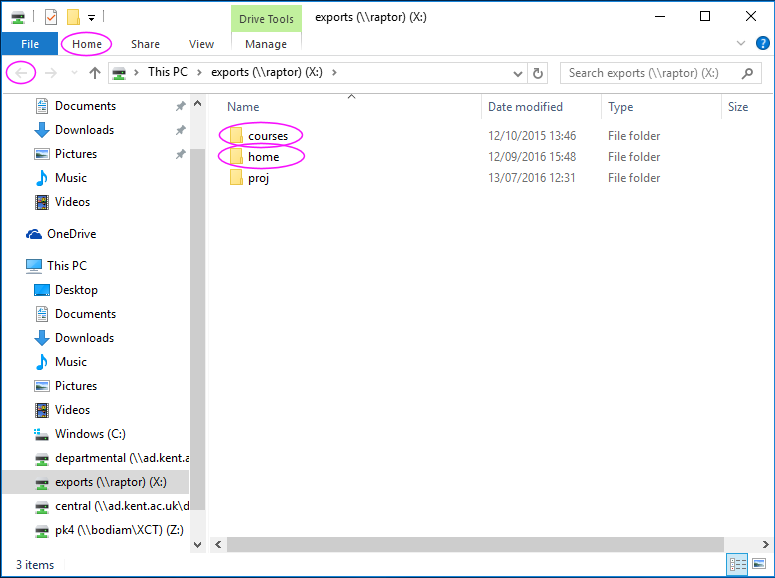Open the Manage ribbon tab
The image size is (775, 578).
pyautogui.click(x=266, y=44)
